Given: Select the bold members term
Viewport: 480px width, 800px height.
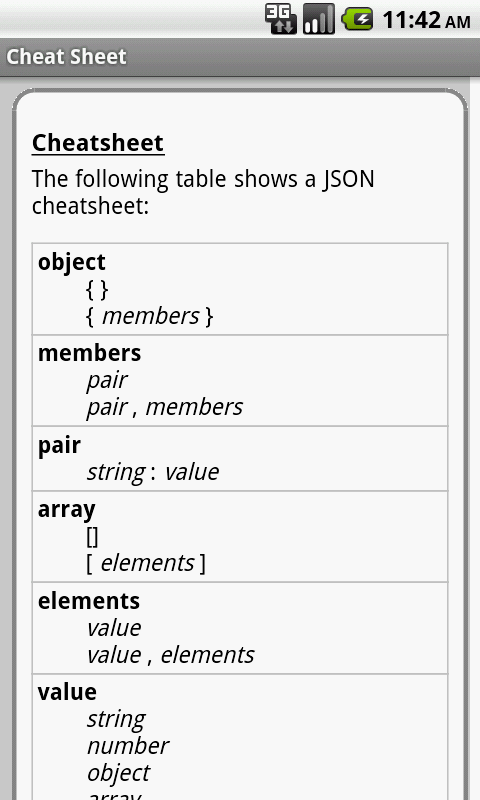Looking at the screenshot, I should 89,353.
